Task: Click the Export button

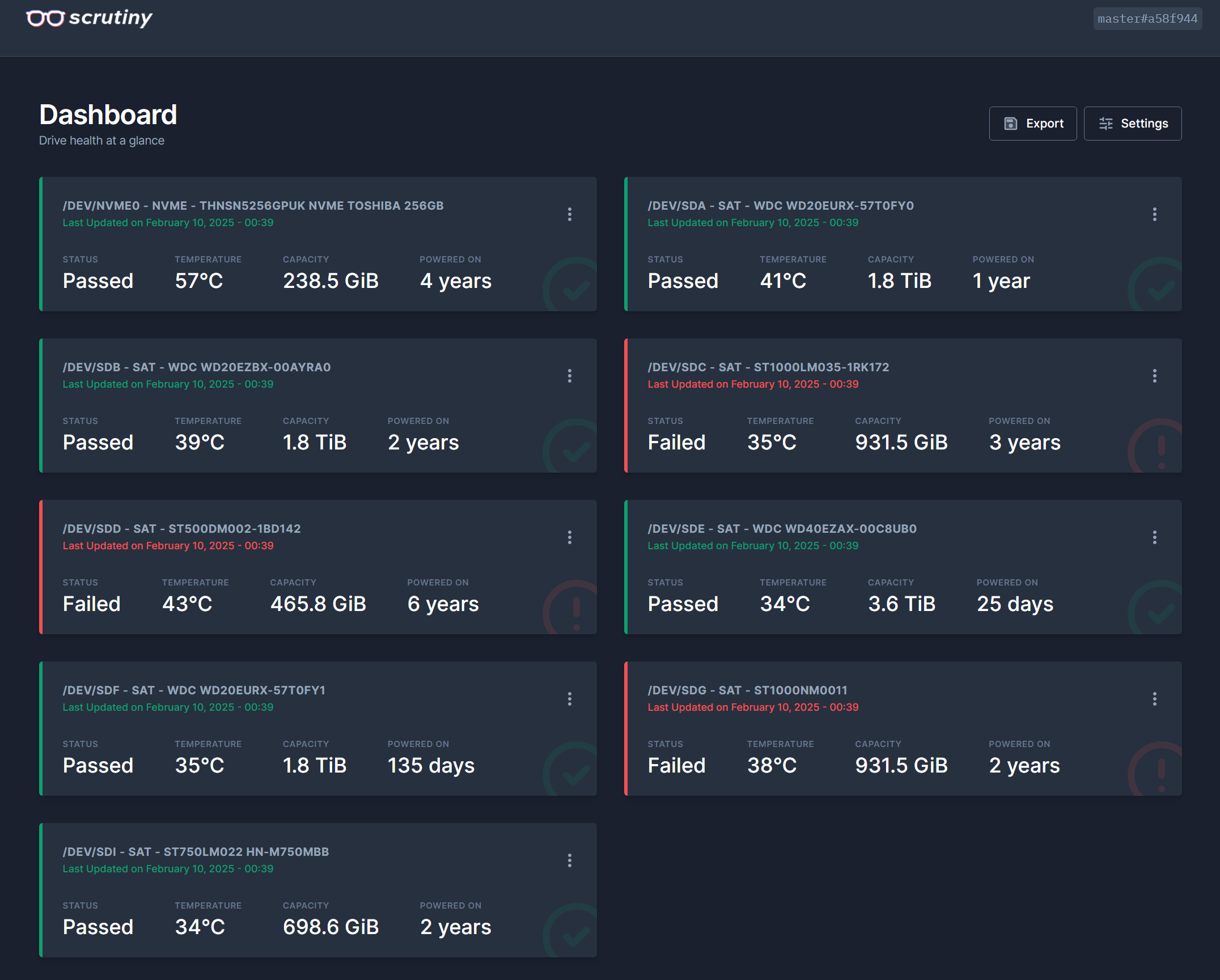Action: (x=1033, y=124)
